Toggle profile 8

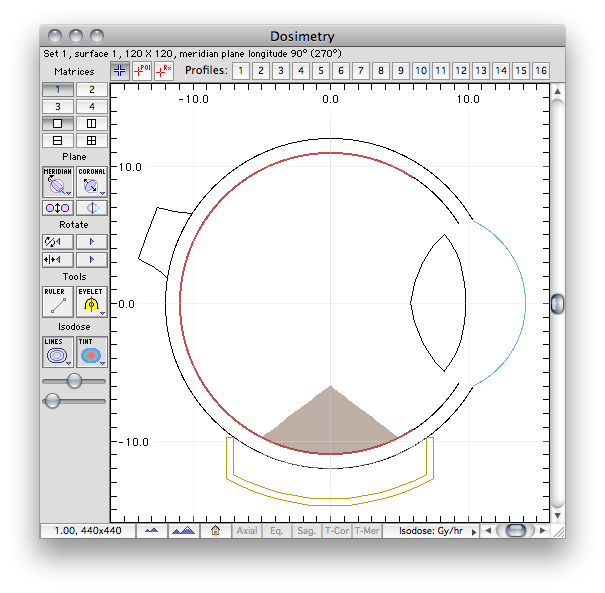point(381,71)
